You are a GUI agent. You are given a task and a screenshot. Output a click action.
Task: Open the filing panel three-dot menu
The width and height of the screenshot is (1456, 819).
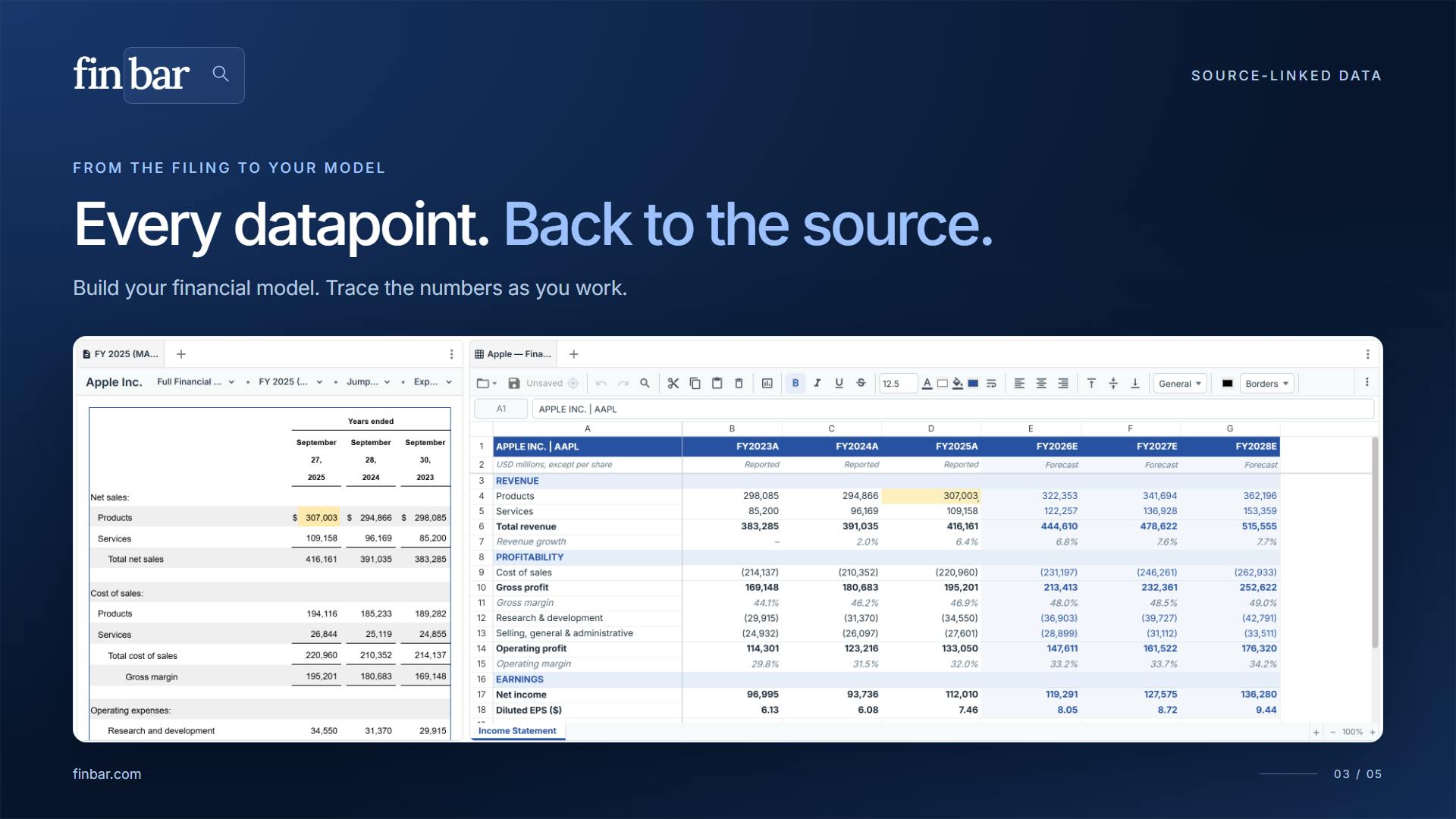[451, 354]
